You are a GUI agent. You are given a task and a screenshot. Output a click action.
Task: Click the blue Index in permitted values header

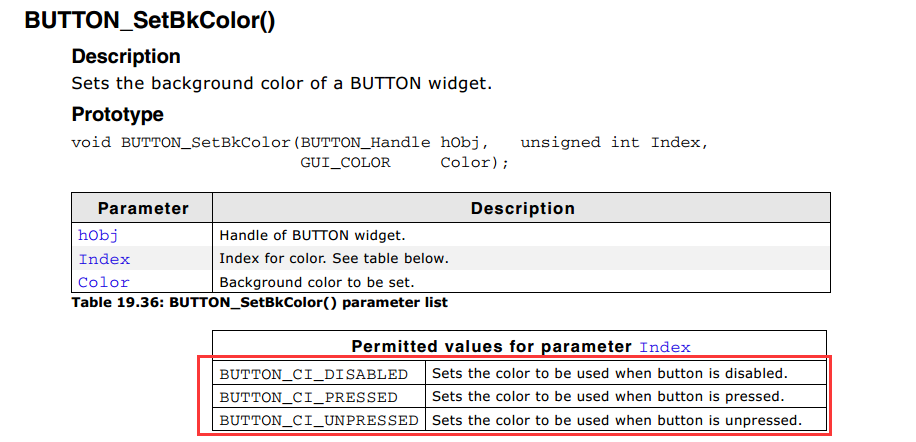(x=665, y=347)
